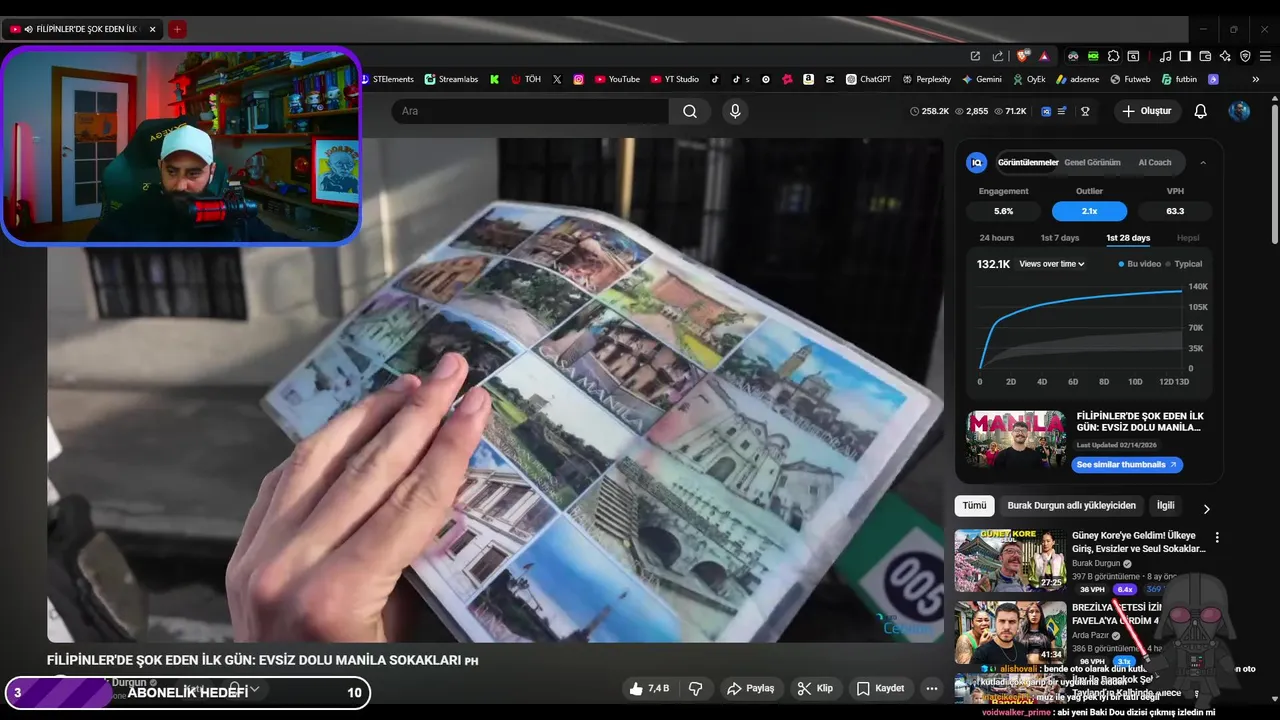
Task: Open the Brave VPN shield icon
Action: (1245, 56)
